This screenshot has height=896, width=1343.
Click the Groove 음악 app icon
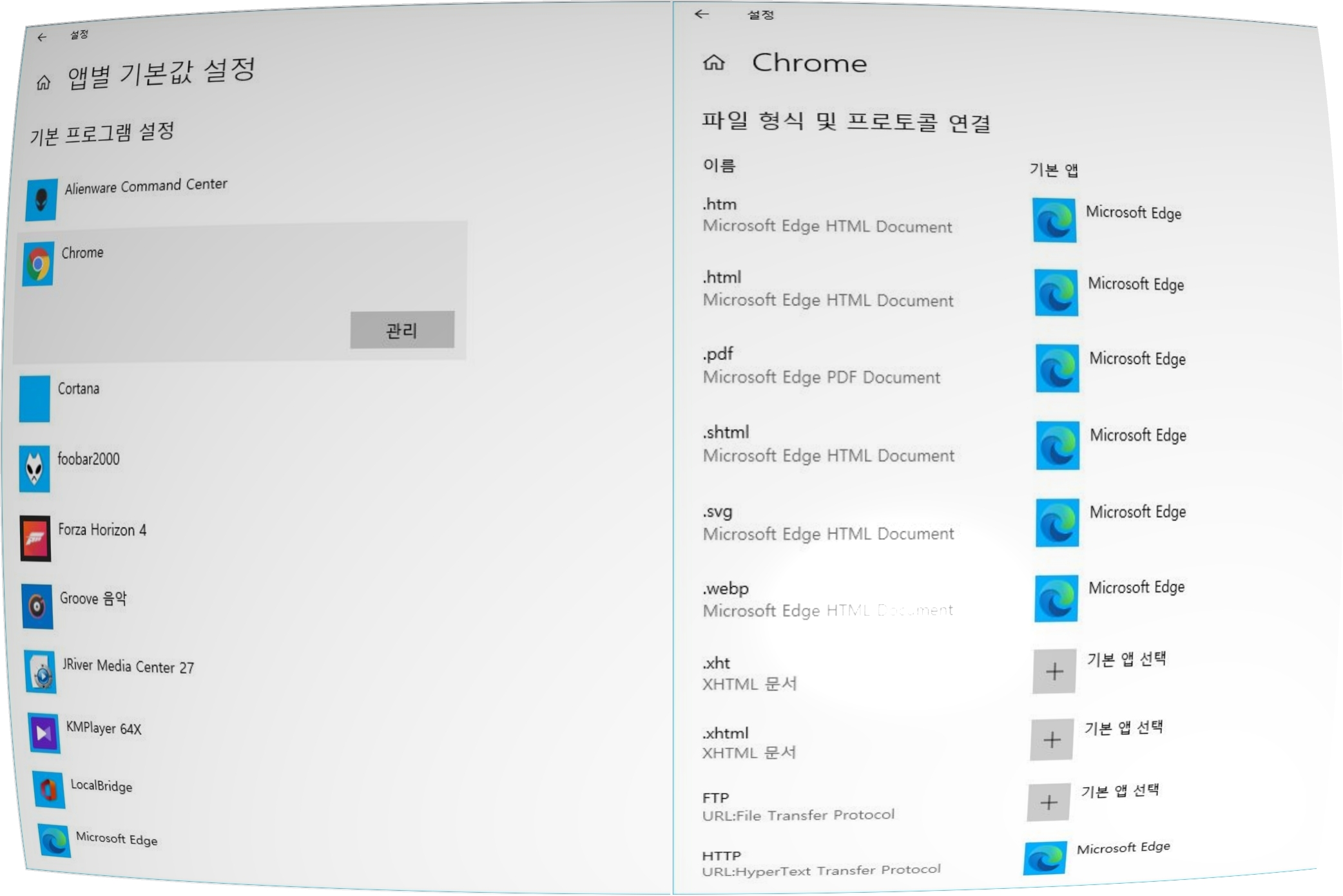[37, 606]
